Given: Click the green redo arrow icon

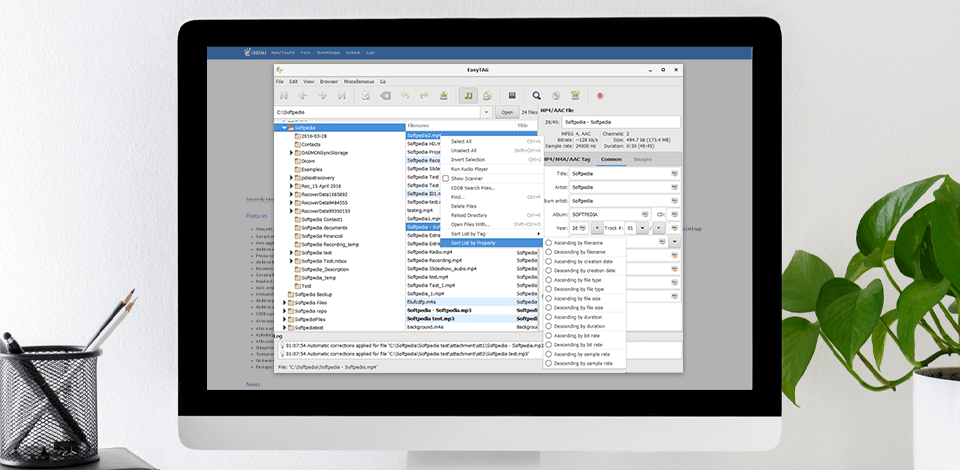Looking at the screenshot, I should [424, 95].
